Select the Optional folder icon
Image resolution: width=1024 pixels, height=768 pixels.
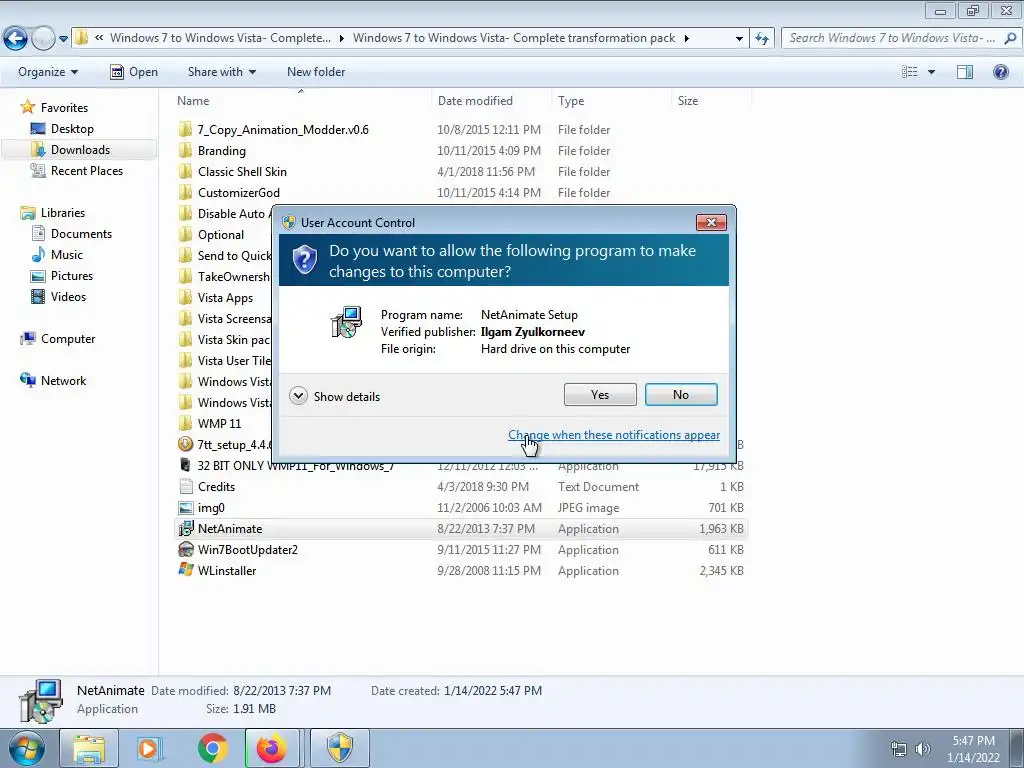[x=185, y=234]
